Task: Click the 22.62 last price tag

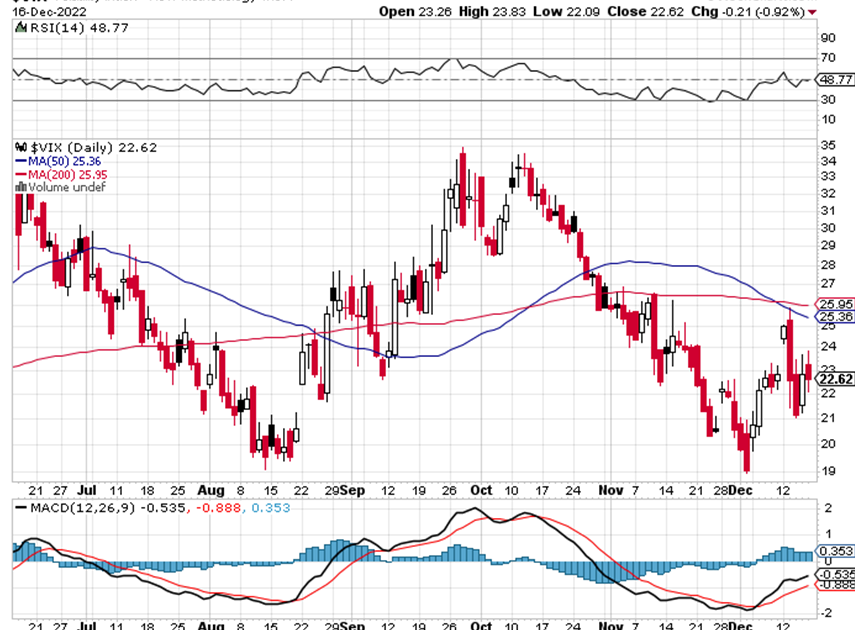Action: [834, 379]
